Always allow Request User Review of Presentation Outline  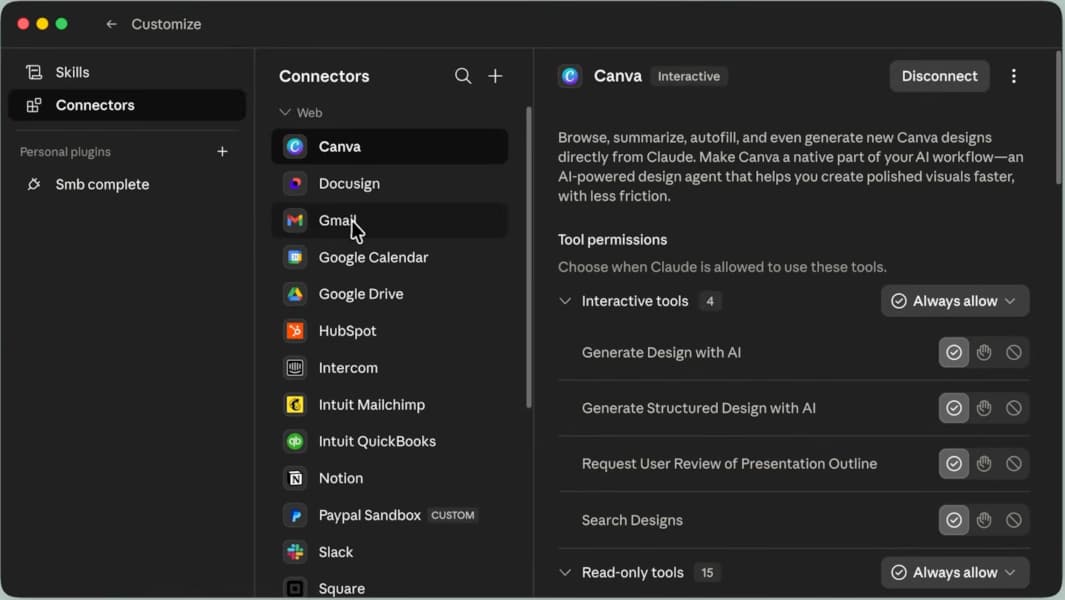click(x=954, y=464)
